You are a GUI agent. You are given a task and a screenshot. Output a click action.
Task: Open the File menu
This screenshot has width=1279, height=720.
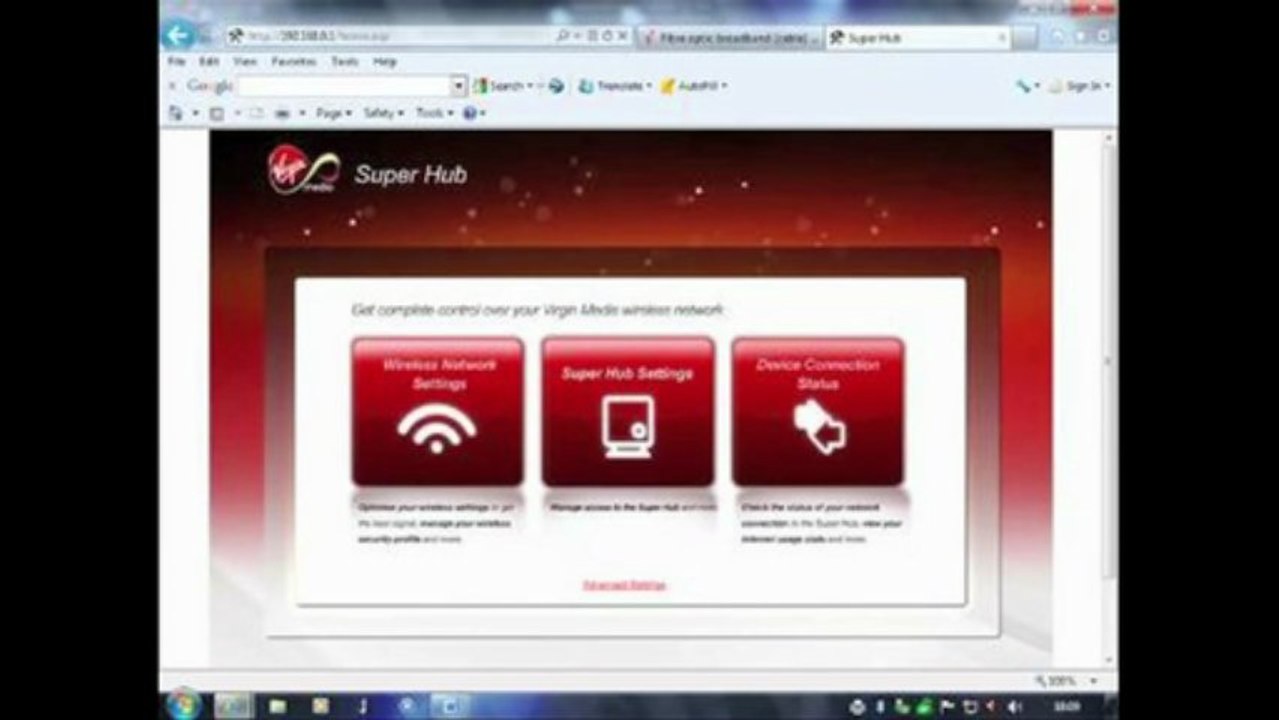(176, 61)
